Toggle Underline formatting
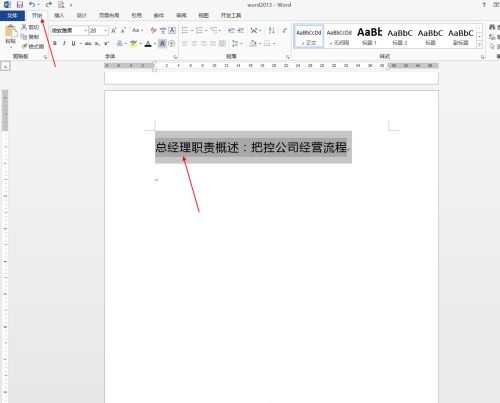This screenshot has width=500, height=403. [x=73, y=43]
